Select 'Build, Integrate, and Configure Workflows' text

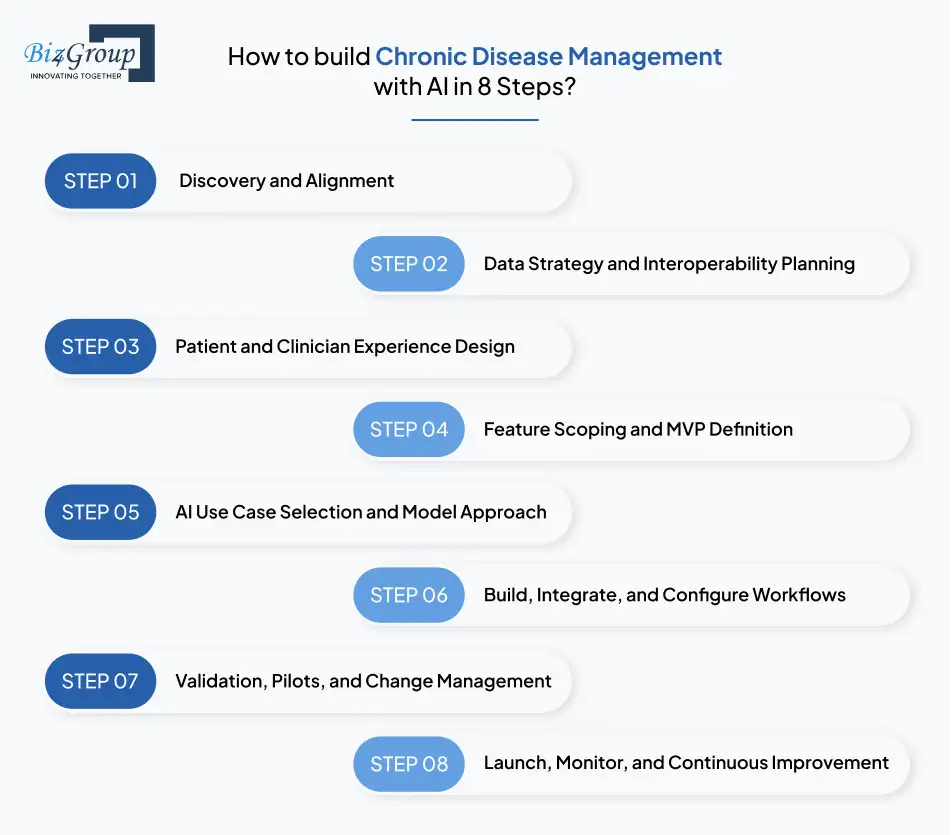point(664,595)
